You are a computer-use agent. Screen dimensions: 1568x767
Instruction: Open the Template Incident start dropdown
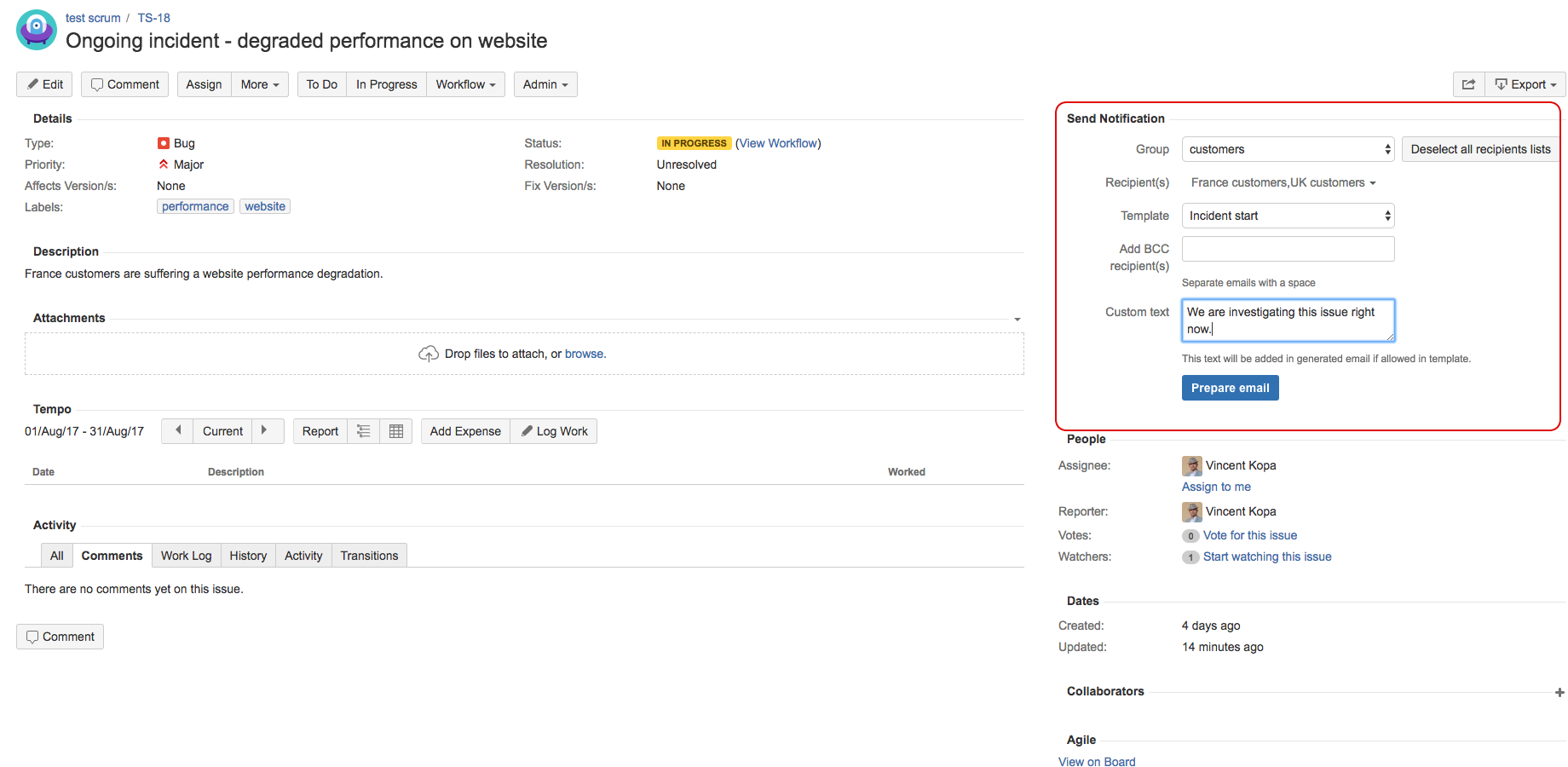click(x=1288, y=216)
